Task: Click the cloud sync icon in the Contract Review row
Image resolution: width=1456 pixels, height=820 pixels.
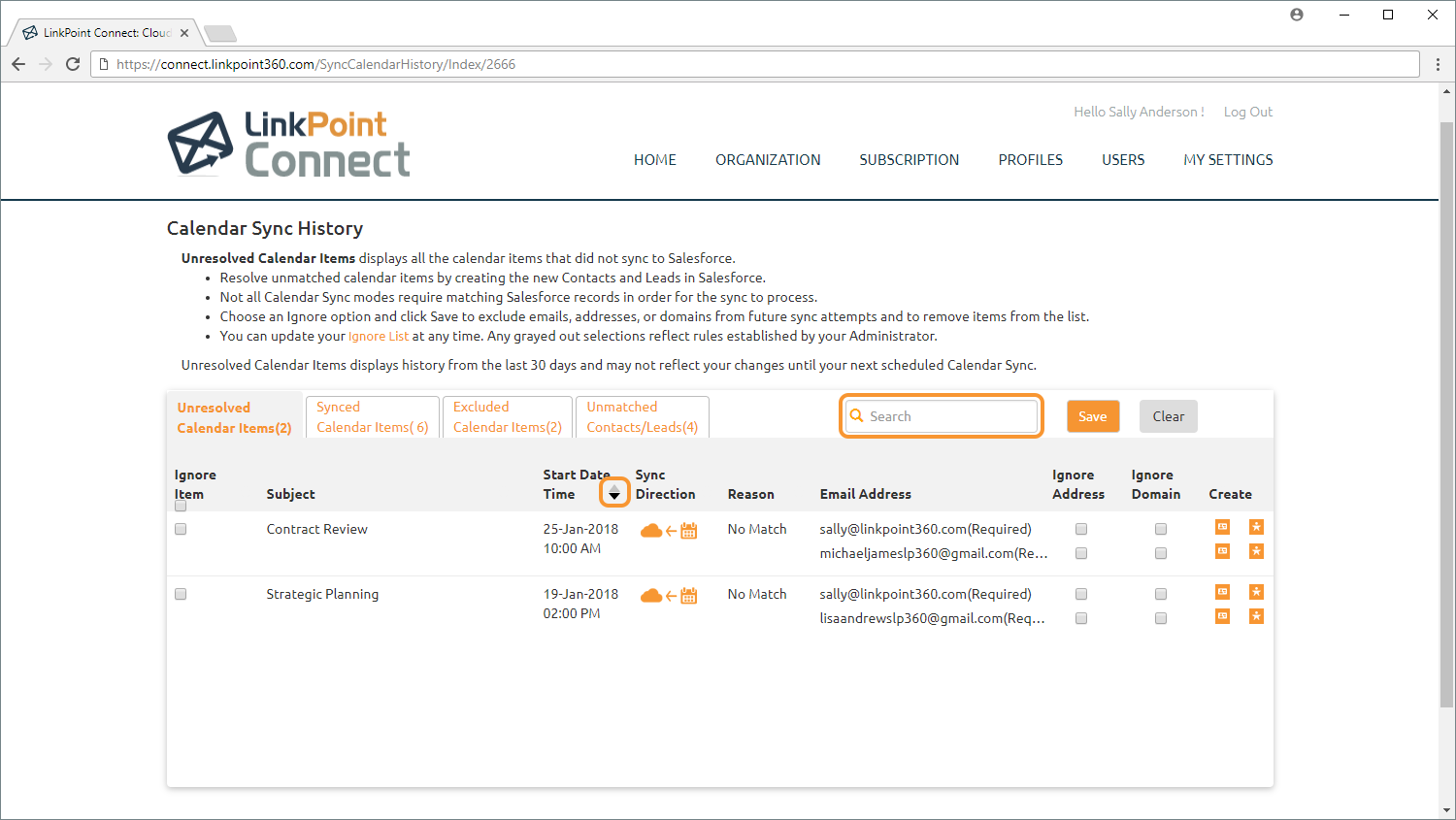Action: point(651,531)
